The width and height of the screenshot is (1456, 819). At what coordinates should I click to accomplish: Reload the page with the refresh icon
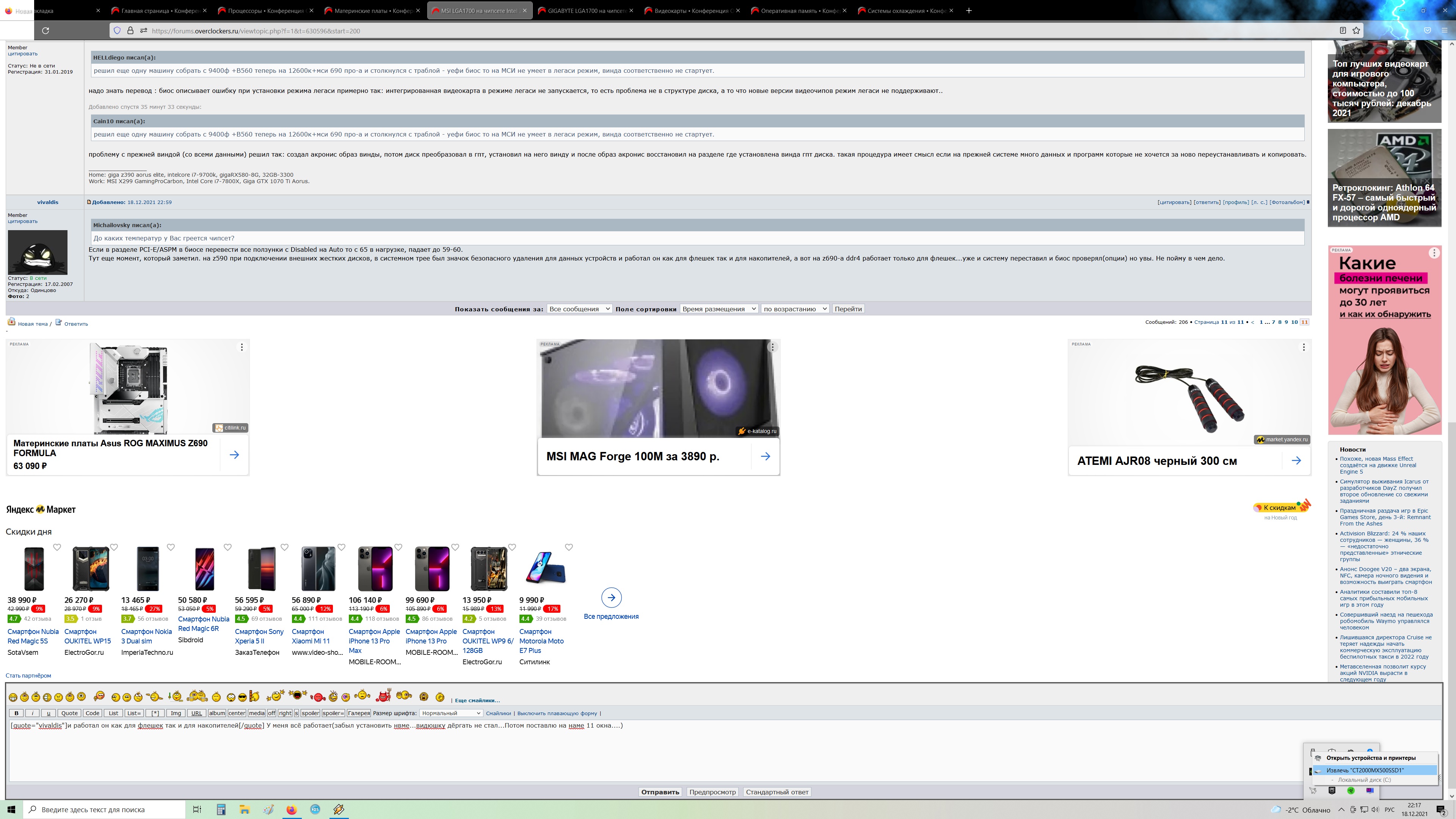[46, 30]
